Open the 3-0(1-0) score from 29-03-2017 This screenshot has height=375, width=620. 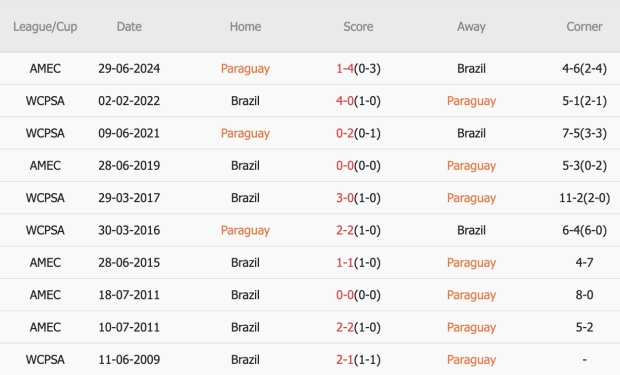(358, 198)
